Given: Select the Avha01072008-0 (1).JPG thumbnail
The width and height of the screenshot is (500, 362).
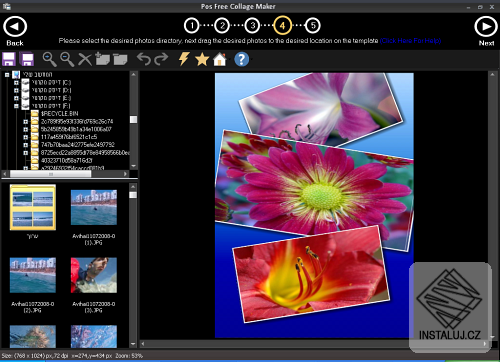Looking at the screenshot, I should [94, 207].
